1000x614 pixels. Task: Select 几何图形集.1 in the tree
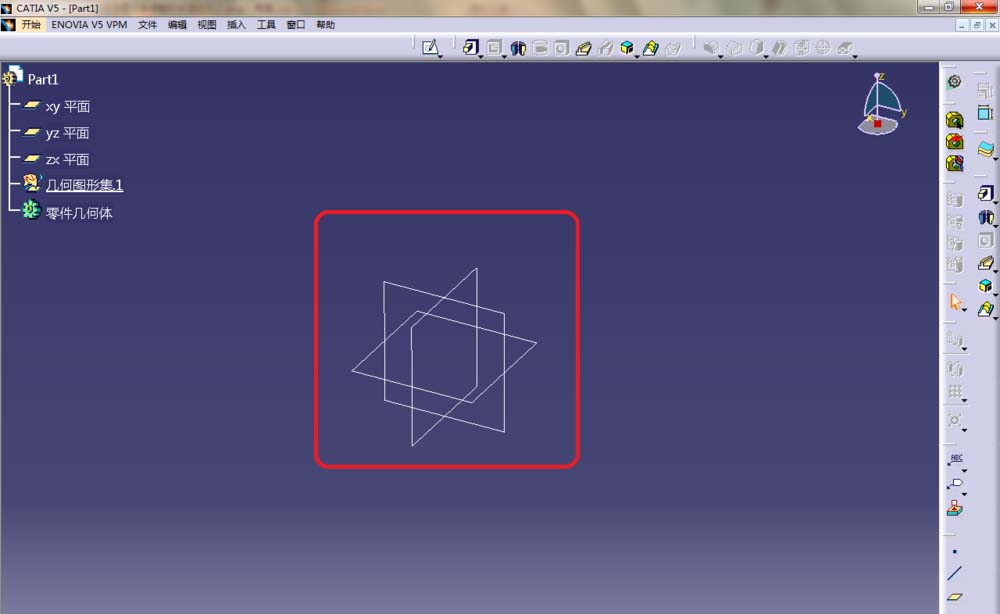pos(84,185)
